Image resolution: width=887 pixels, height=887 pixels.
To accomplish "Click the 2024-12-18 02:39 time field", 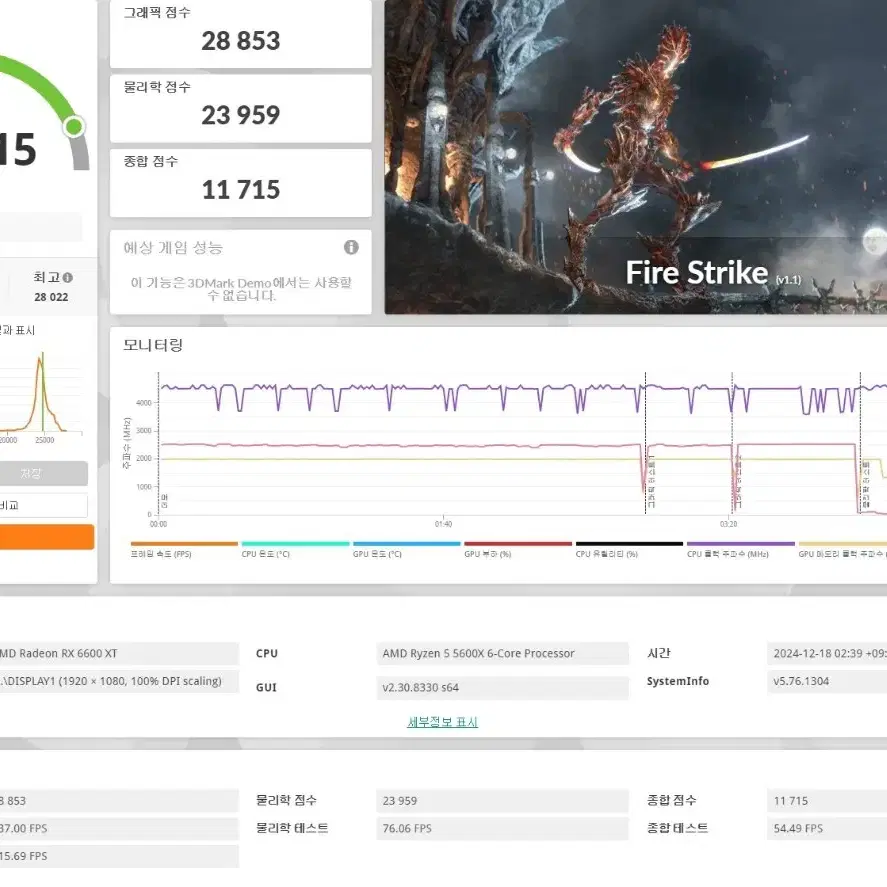I will click(827, 653).
